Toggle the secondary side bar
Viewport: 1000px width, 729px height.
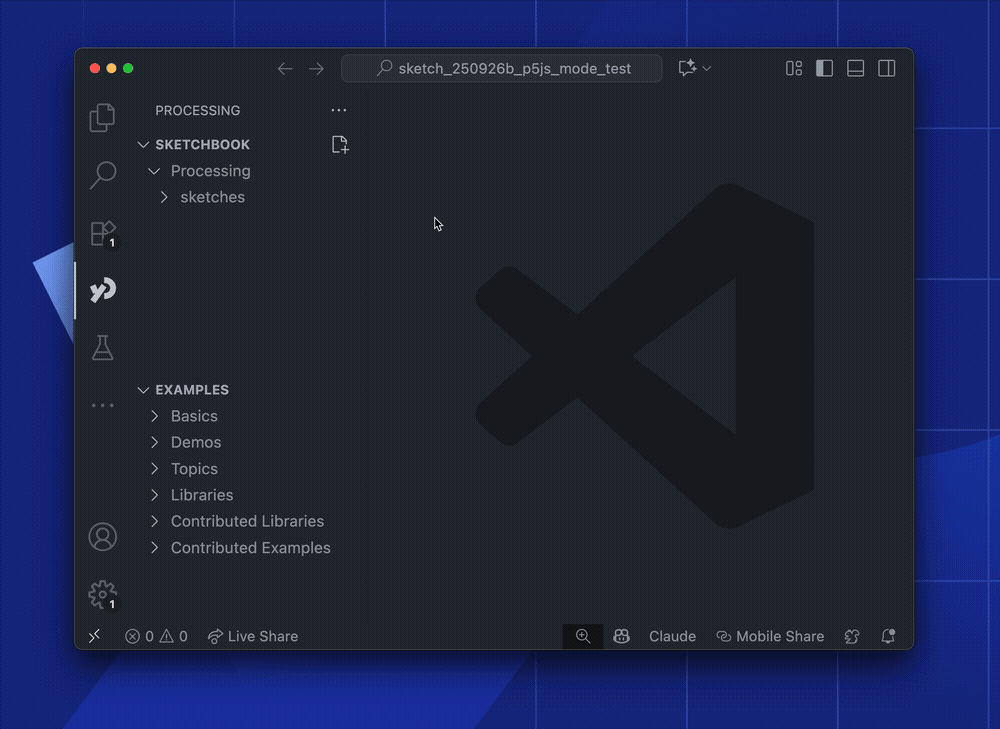(886, 68)
